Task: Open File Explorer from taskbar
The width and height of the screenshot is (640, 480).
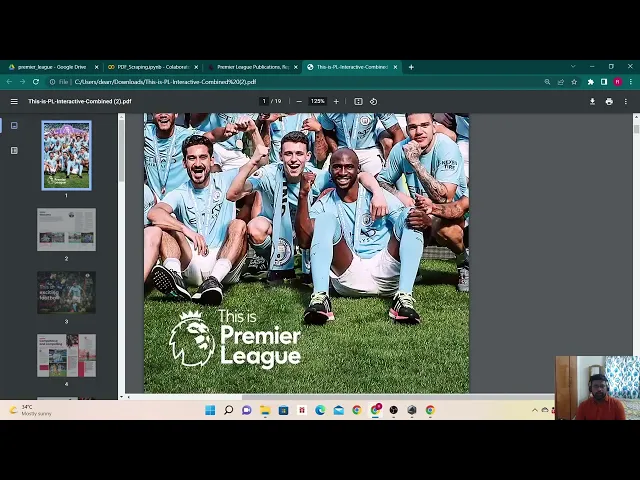Action: [x=265, y=410]
